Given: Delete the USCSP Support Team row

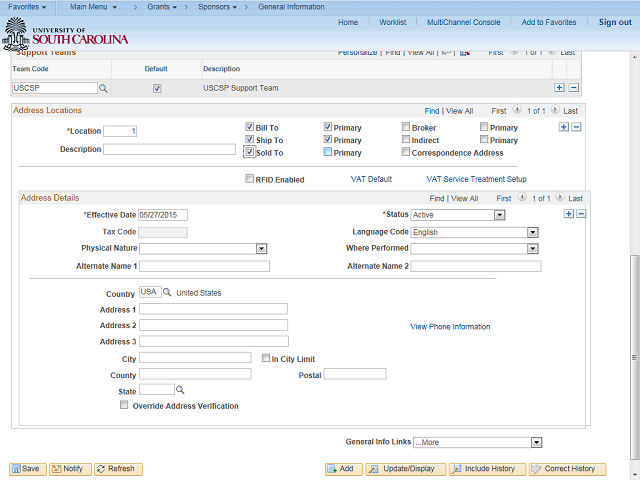Looking at the screenshot, I should click(x=573, y=88).
